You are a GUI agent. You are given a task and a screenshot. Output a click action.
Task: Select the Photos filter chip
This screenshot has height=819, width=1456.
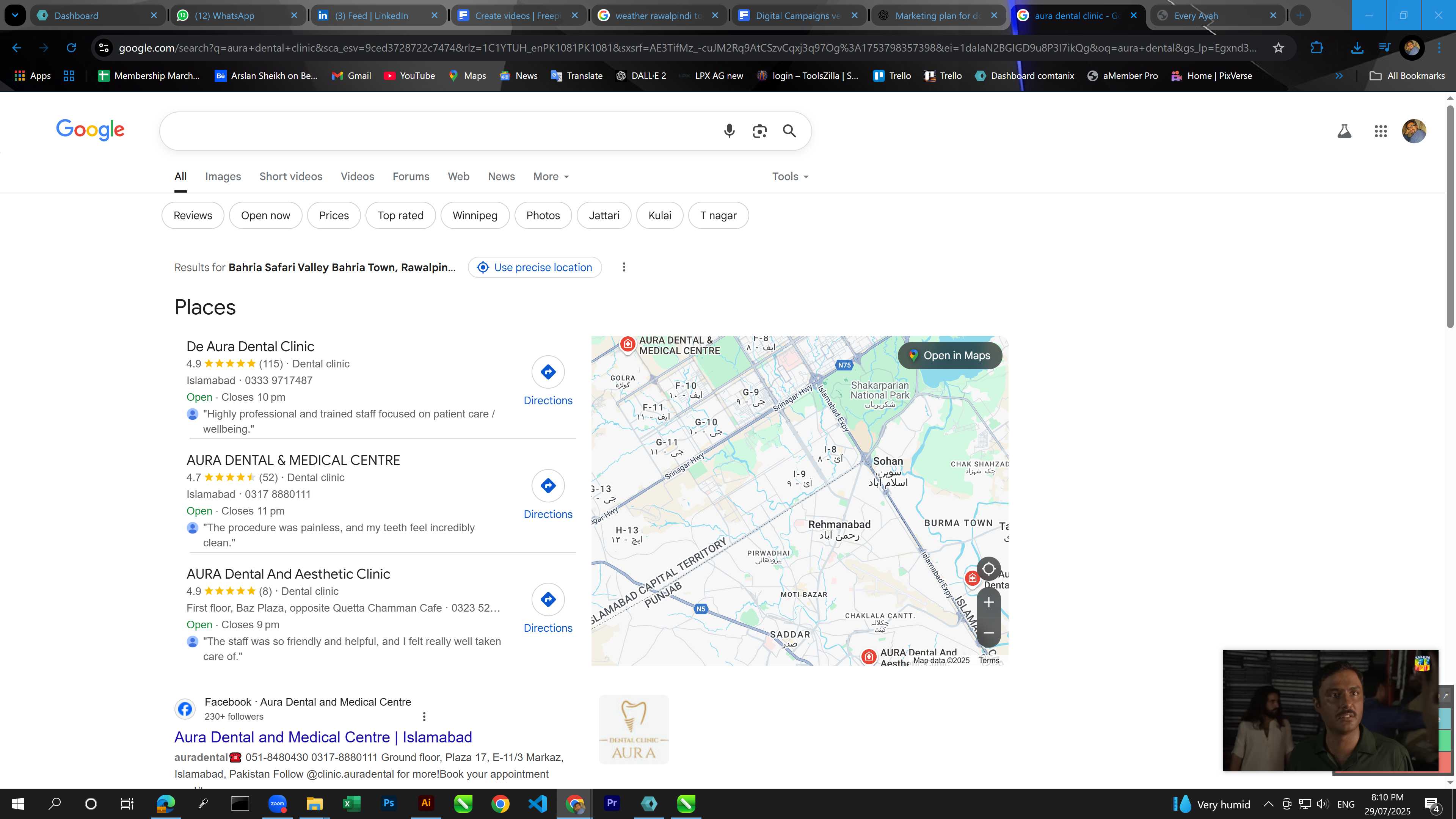(543, 215)
